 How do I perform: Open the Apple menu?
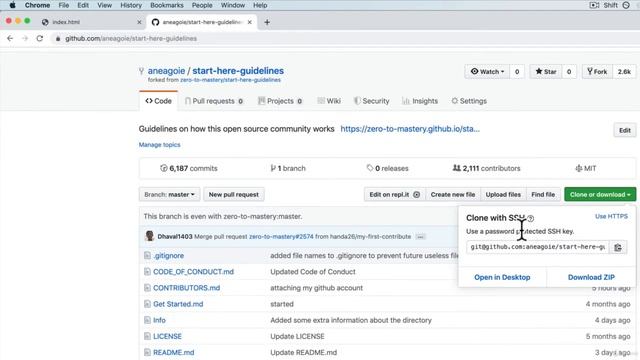[x=12, y=5]
